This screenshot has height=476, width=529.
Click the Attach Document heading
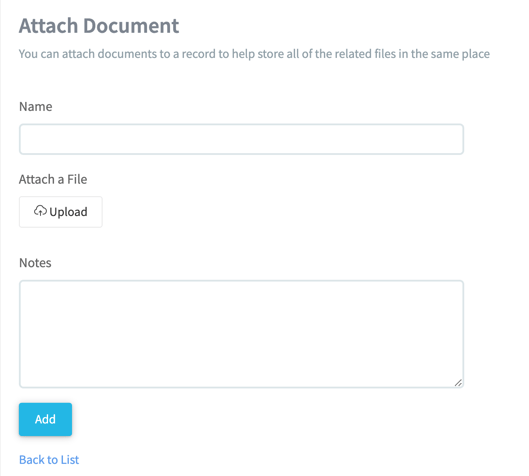click(x=99, y=26)
